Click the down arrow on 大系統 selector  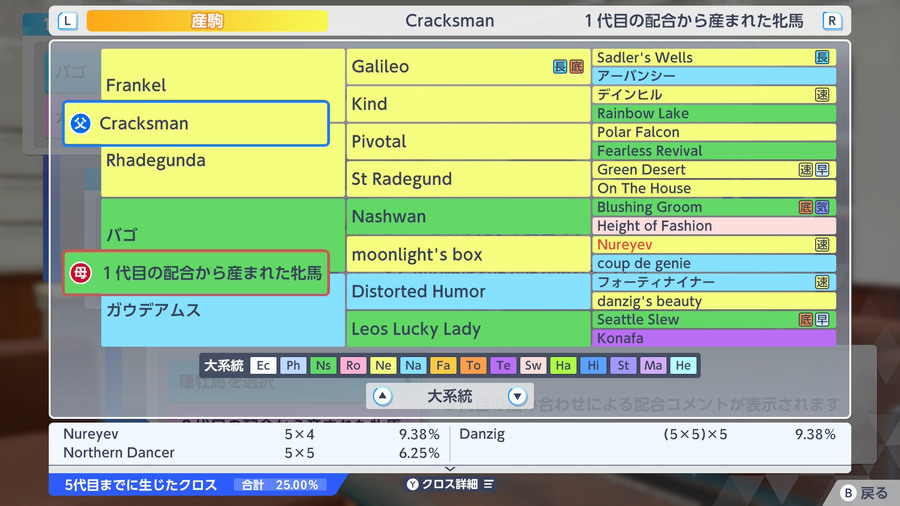click(x=517, y=396)
